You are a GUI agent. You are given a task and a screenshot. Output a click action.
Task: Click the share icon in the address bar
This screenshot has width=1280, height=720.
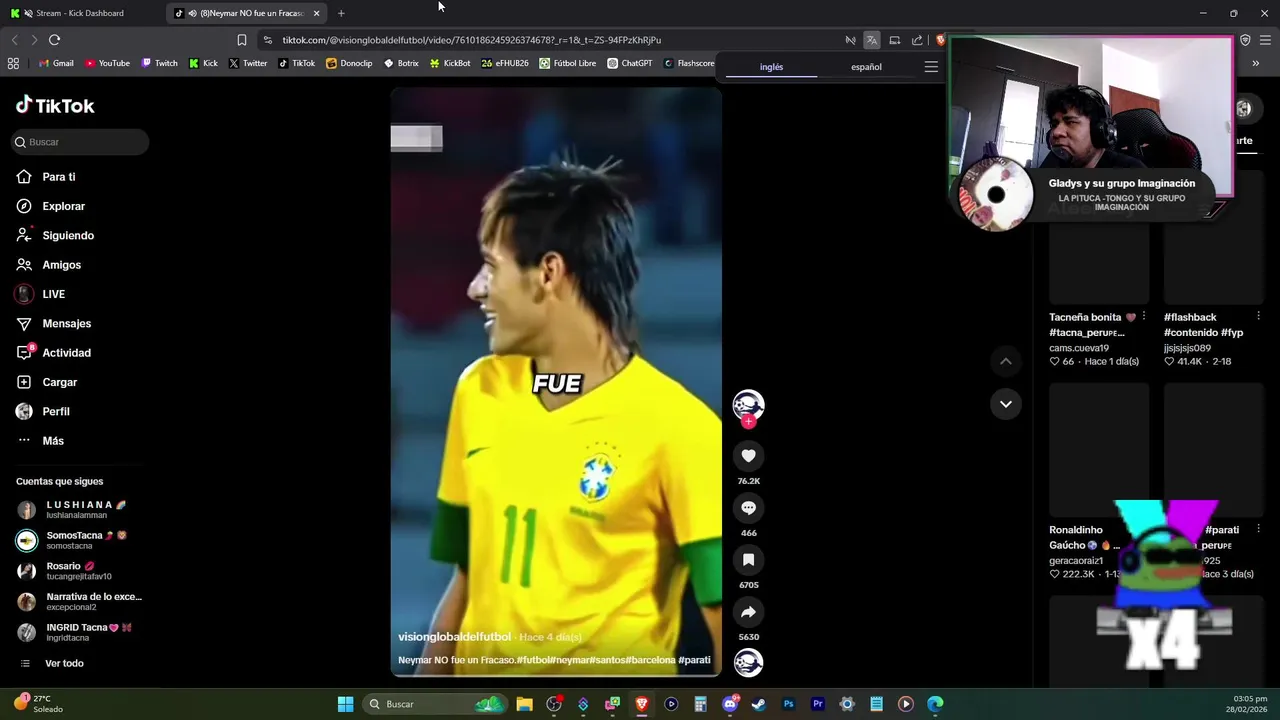[917, 40]
